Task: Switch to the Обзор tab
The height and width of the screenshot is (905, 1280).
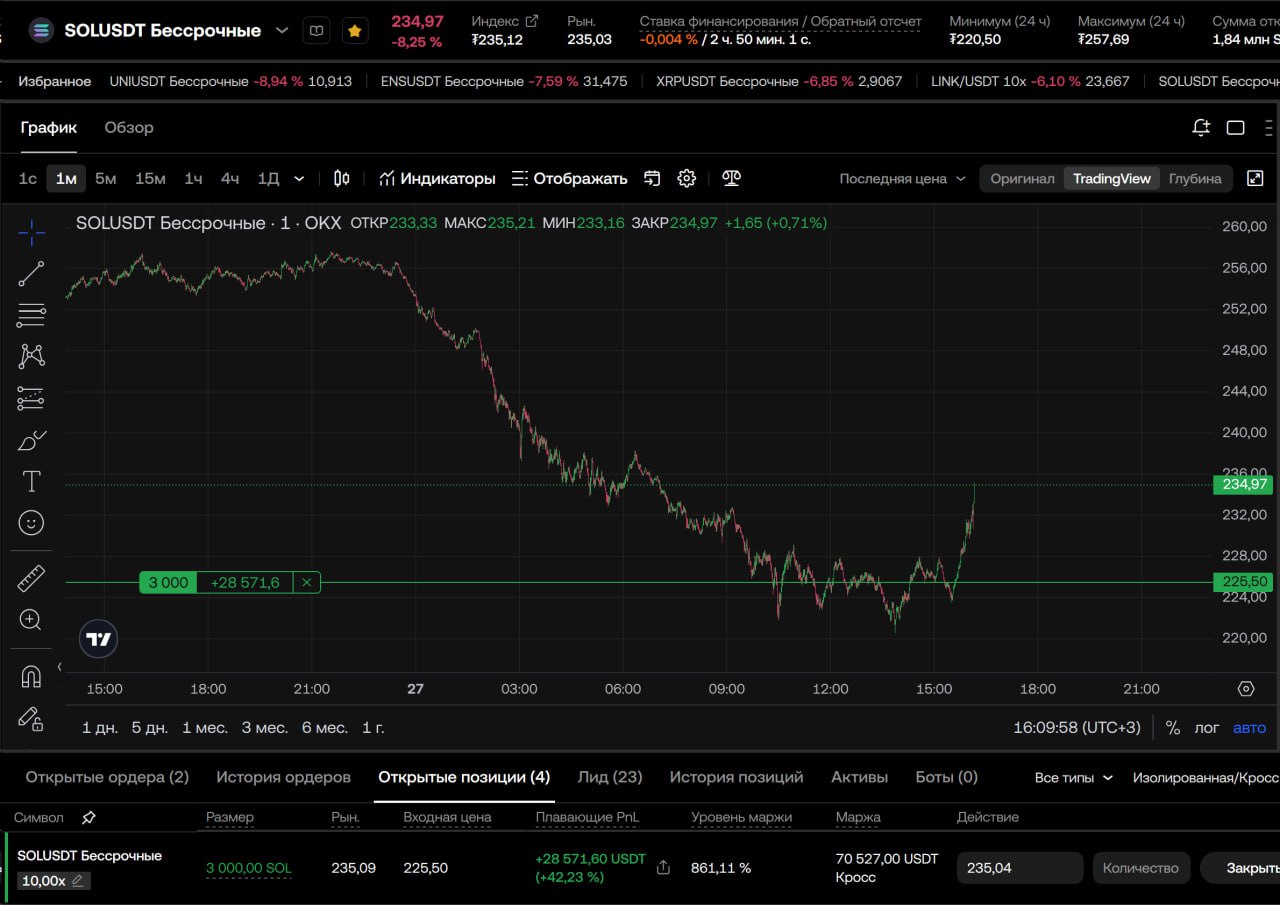Action: 129,127
